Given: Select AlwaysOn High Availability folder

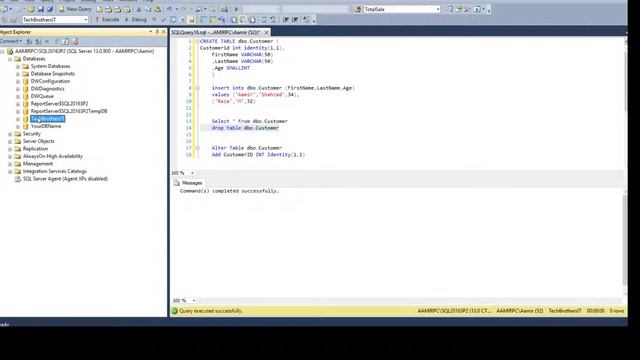Looking at the screenshot, I should point(53,156).
